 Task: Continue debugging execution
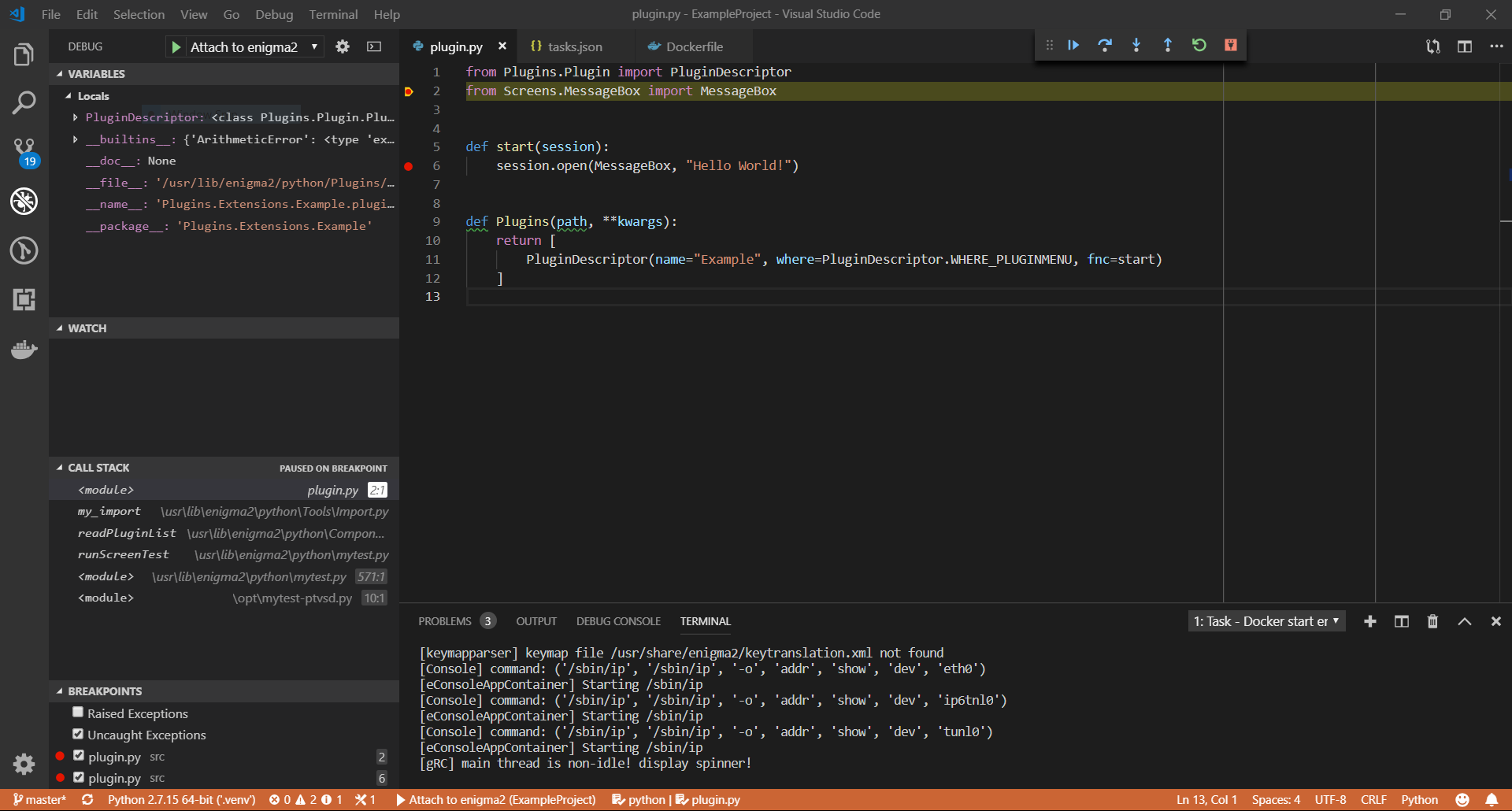tap(1073, 45)
